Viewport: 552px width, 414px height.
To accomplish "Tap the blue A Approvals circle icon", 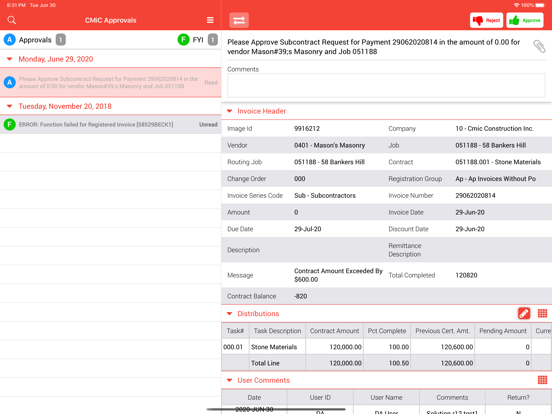I will (x=10, y=40).
